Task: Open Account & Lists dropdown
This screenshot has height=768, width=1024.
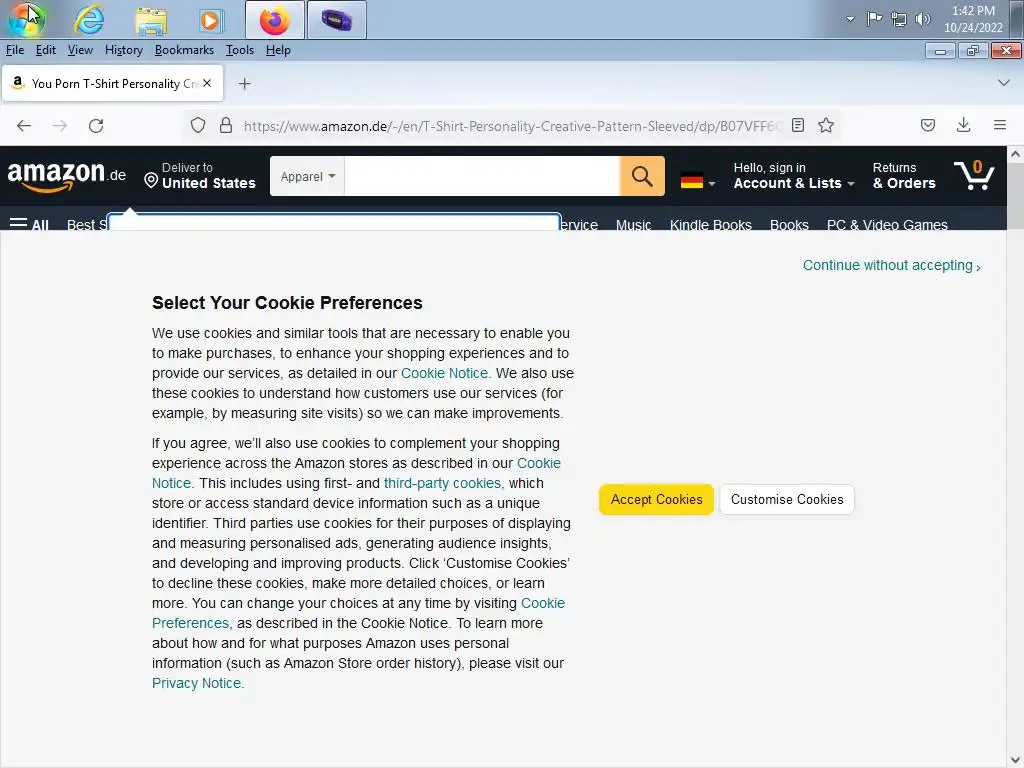Action: pyautogui.click(x=793, y=176)
